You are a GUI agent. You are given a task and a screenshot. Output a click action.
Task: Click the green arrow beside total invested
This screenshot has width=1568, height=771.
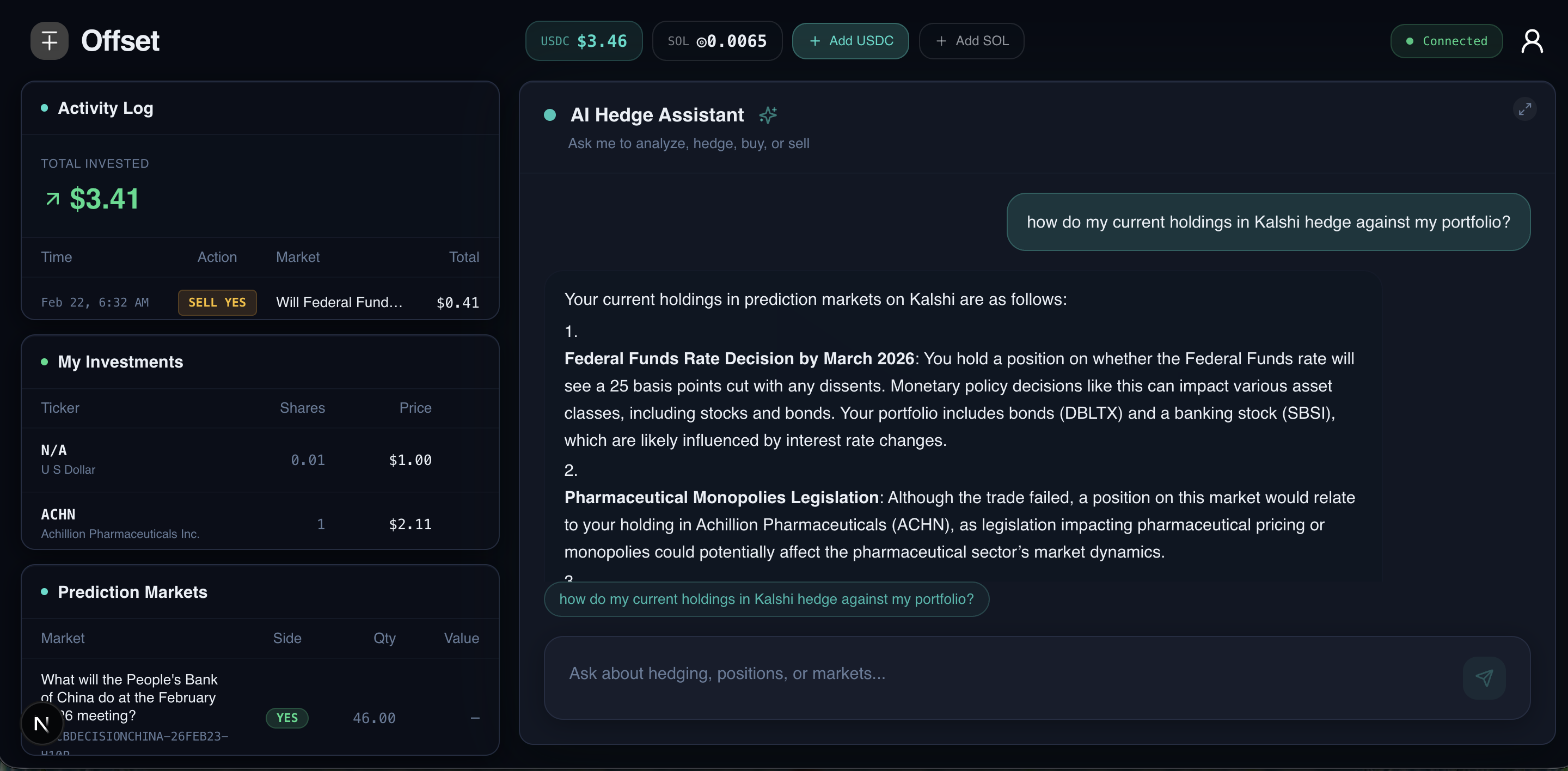(53, 198)
